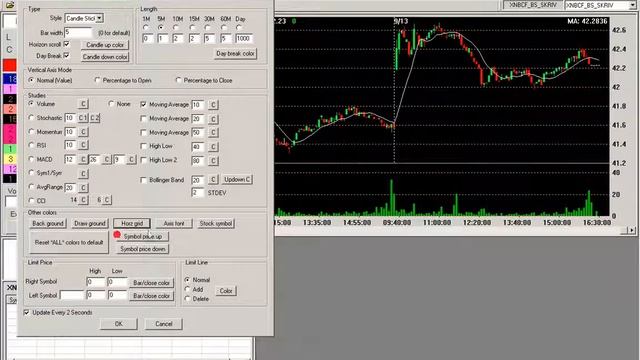Screen dimensions: 640x360
Task: Click the Candle up color button
Action: point(105,45)
